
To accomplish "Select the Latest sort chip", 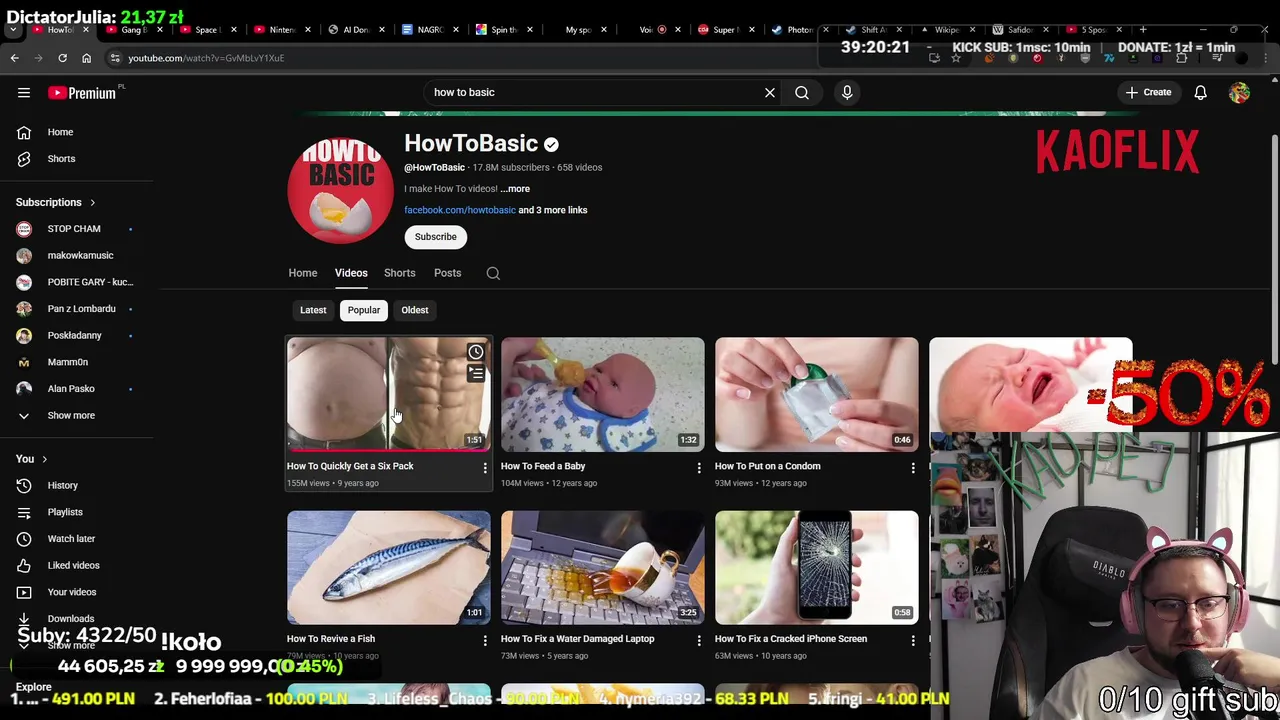I will [x=313, y=310].
